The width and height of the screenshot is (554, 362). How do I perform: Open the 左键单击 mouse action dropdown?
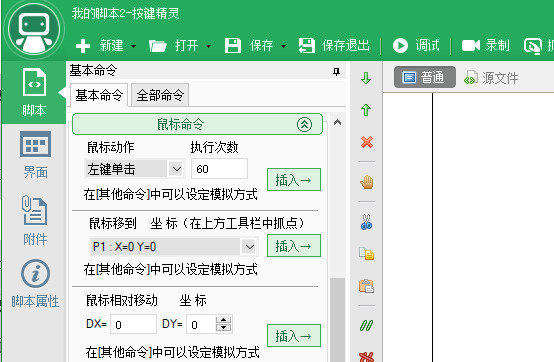tap(134, 169)
